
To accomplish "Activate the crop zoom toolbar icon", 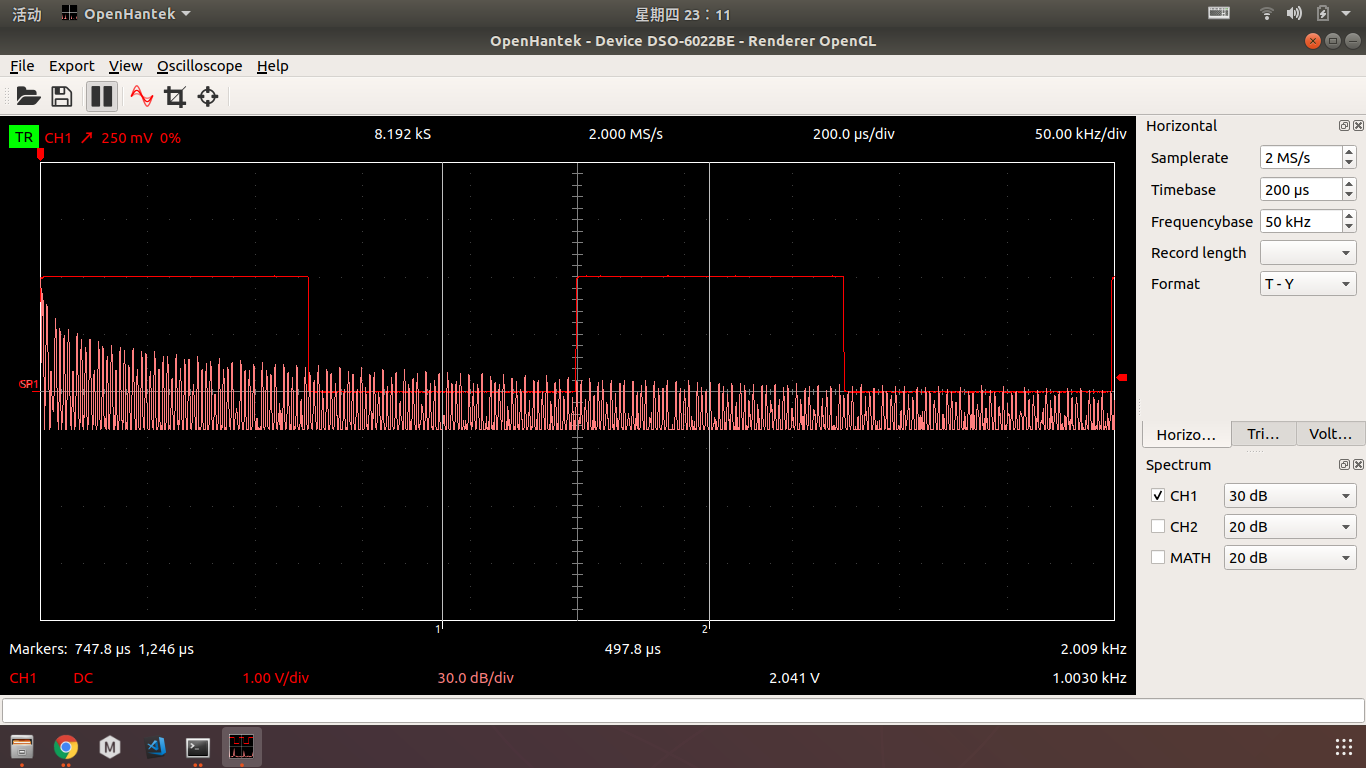I will click(x=175, y=97).
